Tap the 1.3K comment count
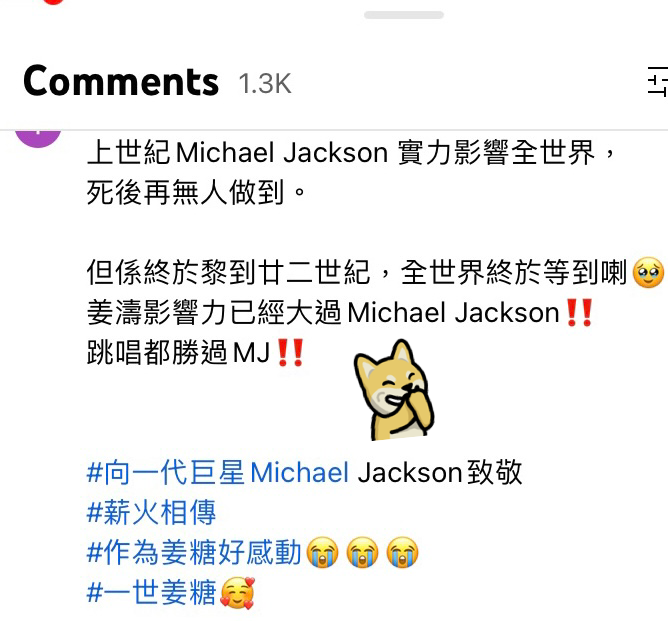Image resolution: width=668 pixels, height=621 pixels. coord(265,83)
